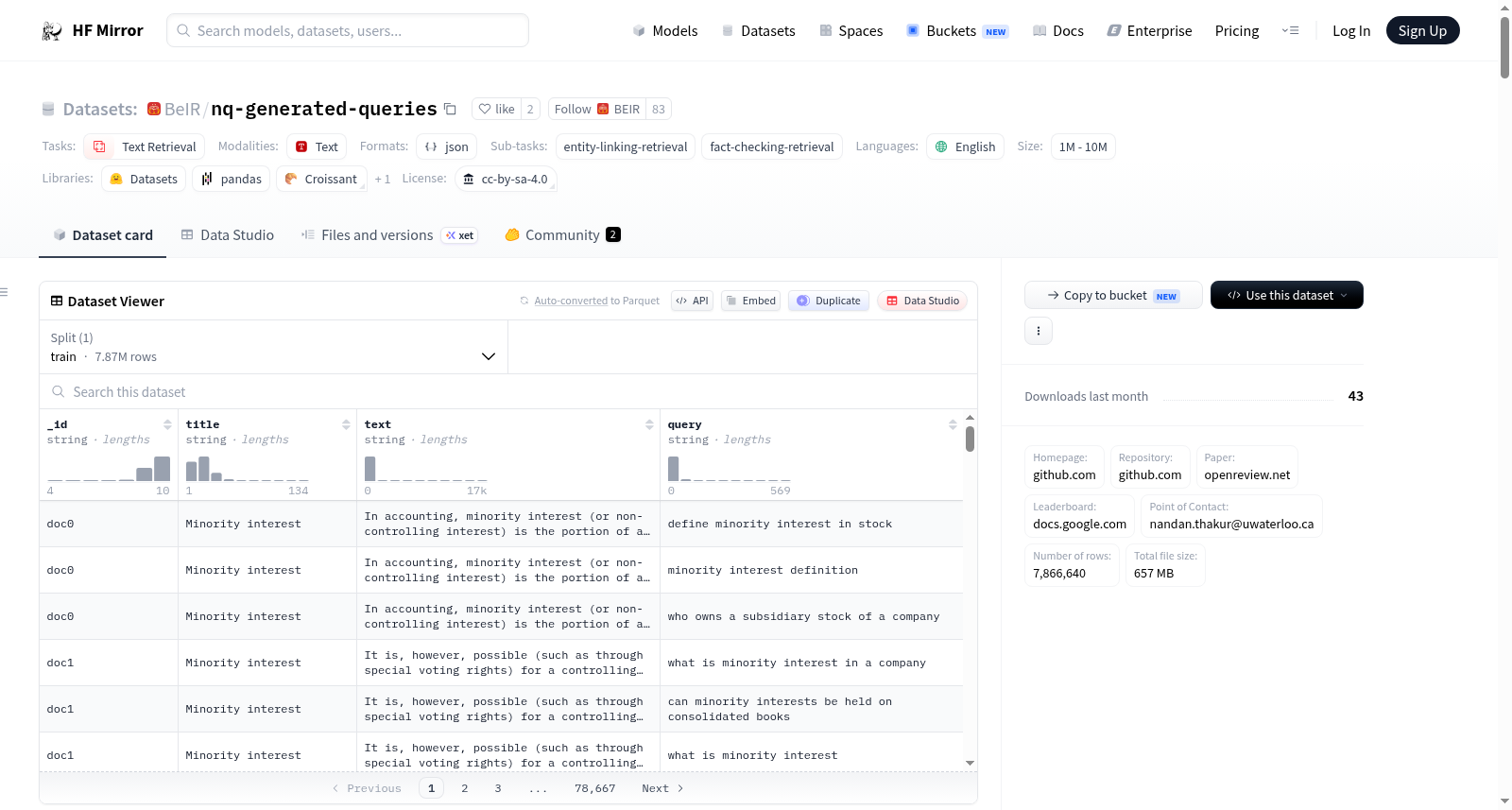Open the docs.google.com Leaderboard link
Screen dimensions: 1512x810
point(1080,525)
